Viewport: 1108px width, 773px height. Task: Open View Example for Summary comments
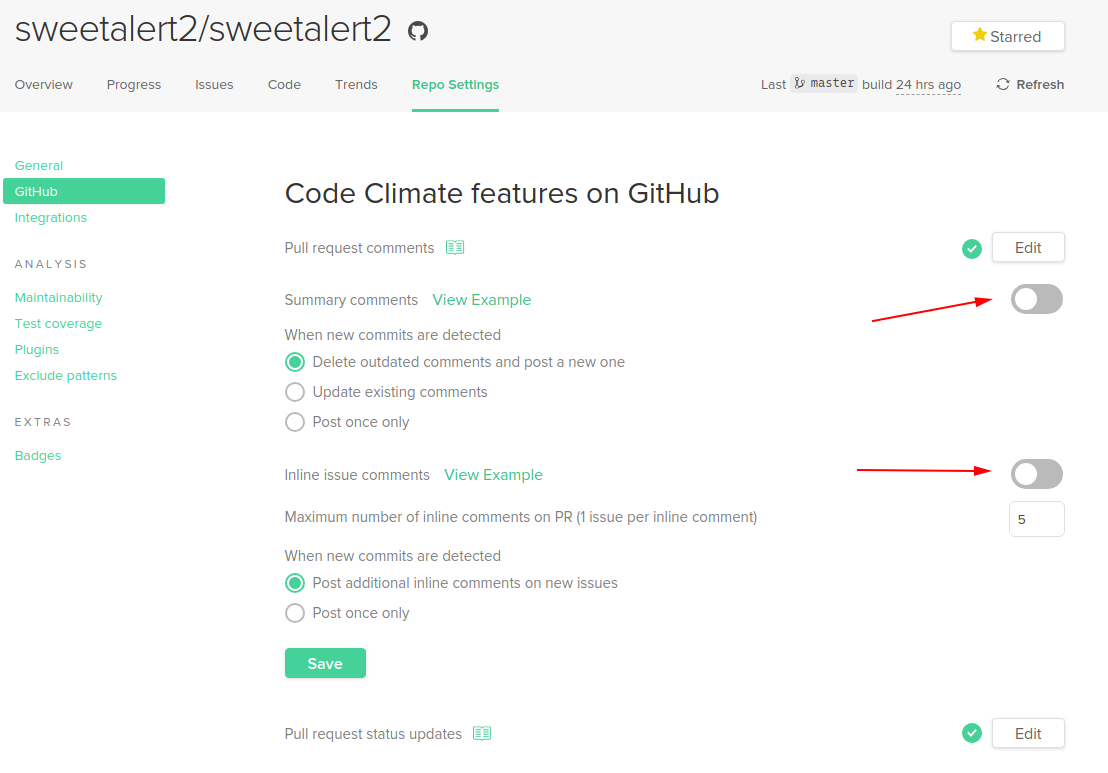[481, 299]
